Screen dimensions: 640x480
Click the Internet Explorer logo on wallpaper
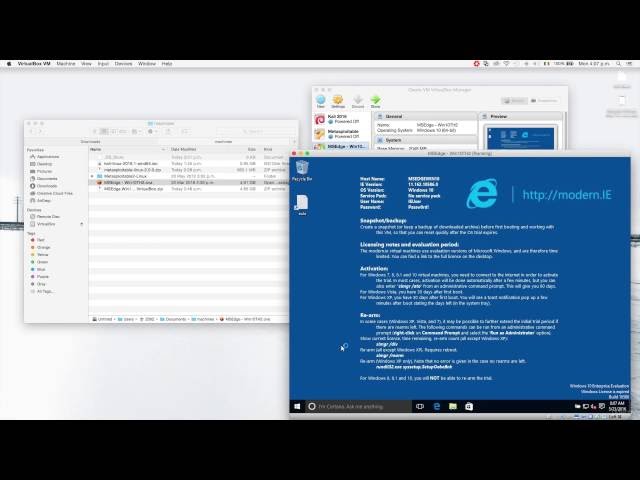pos(482,194)
